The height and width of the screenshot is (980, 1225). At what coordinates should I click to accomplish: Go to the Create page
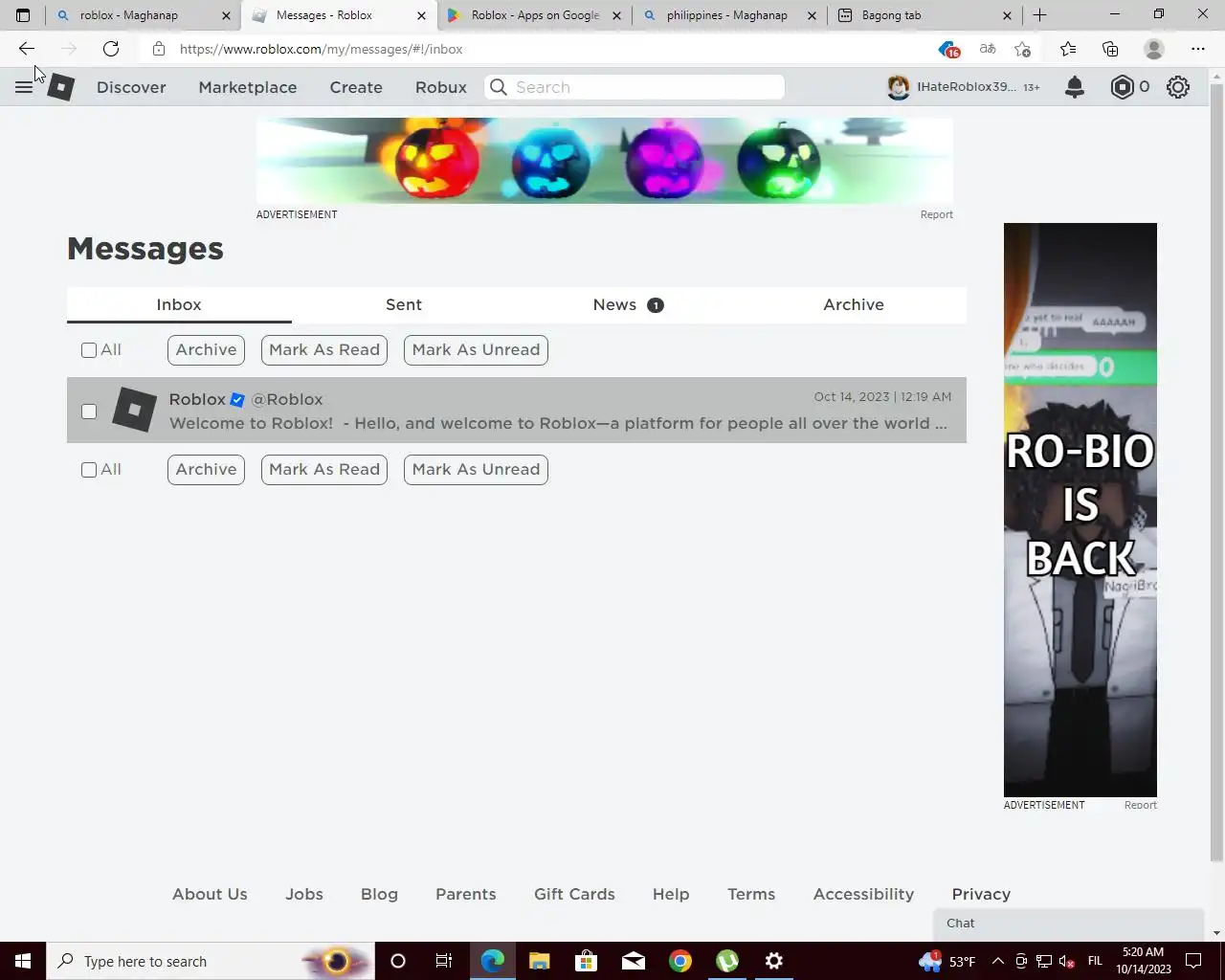click(356, 87)
